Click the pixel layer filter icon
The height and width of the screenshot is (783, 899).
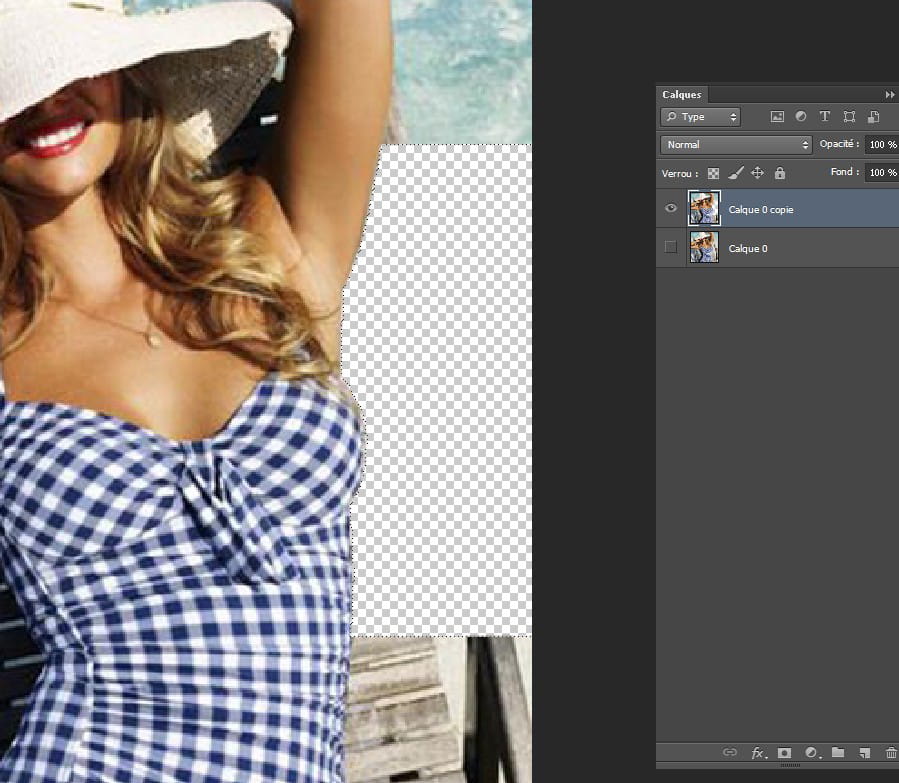(x=777, y=117)
